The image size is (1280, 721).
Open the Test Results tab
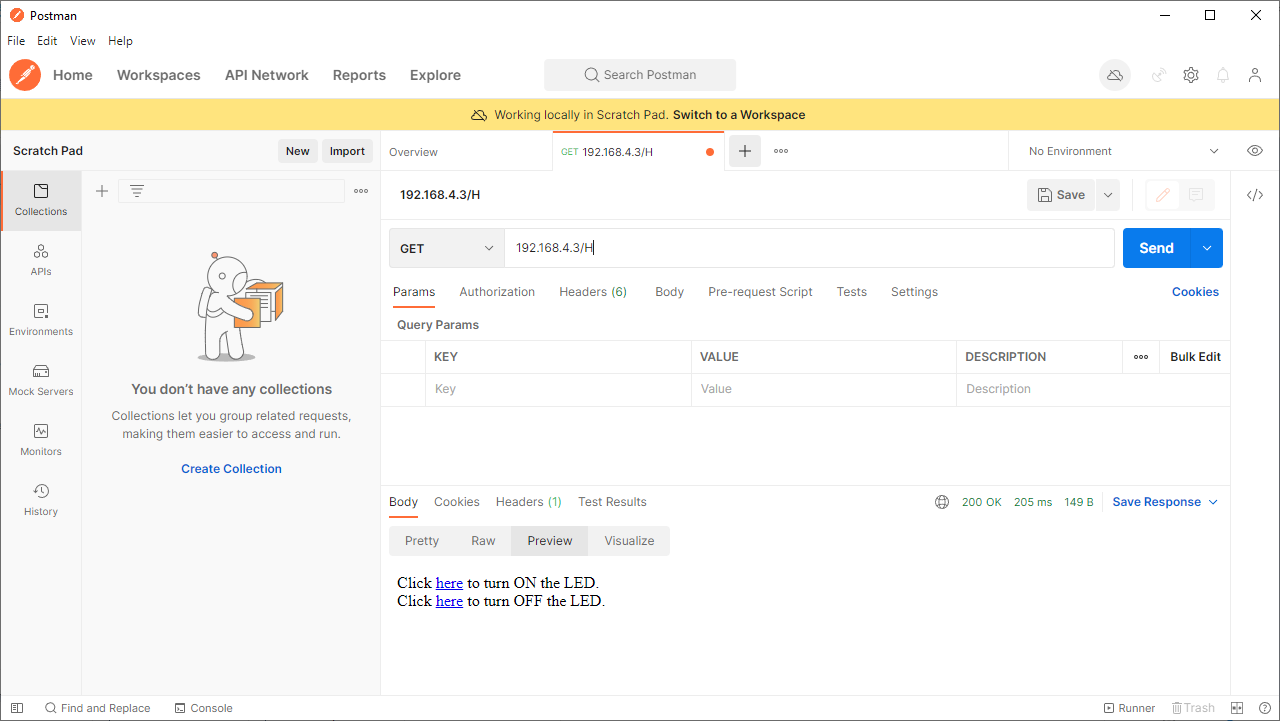coord(612,502)
